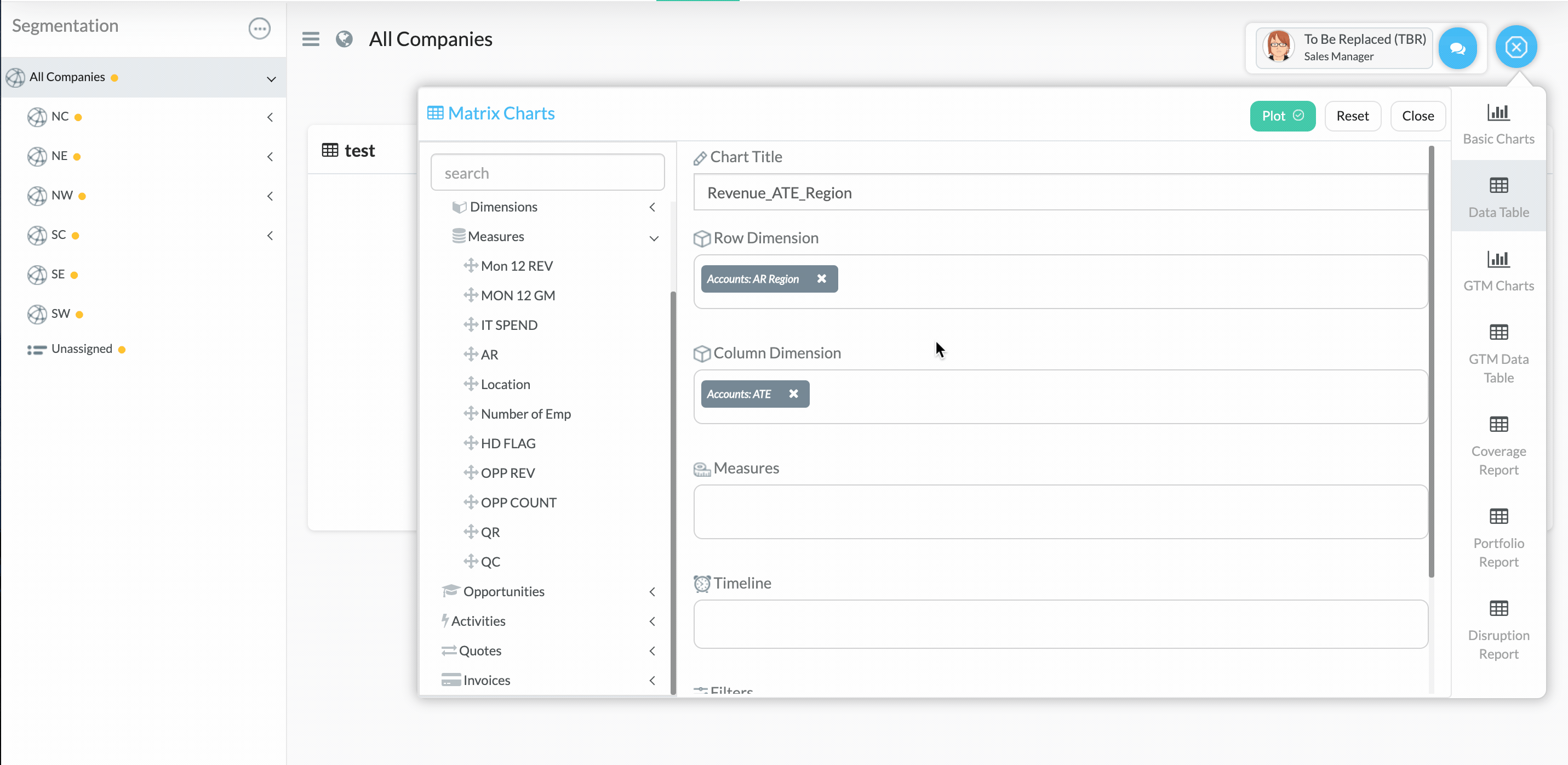Expand the Dimensions tree section
The image size is (1568, 765).
(652, 207)
